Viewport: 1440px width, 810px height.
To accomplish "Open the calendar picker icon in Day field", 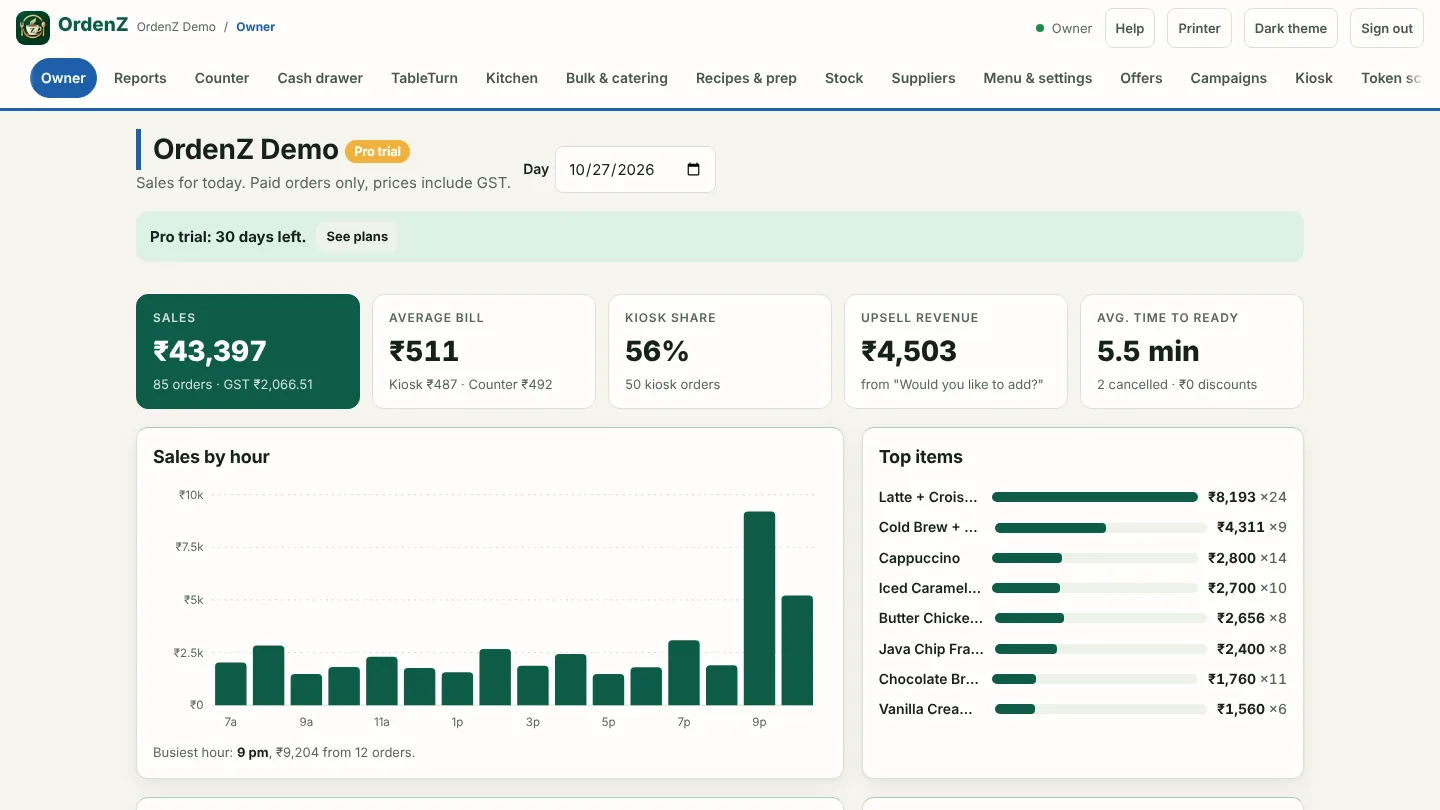I will pyautogui.click(x=694, y=169).
